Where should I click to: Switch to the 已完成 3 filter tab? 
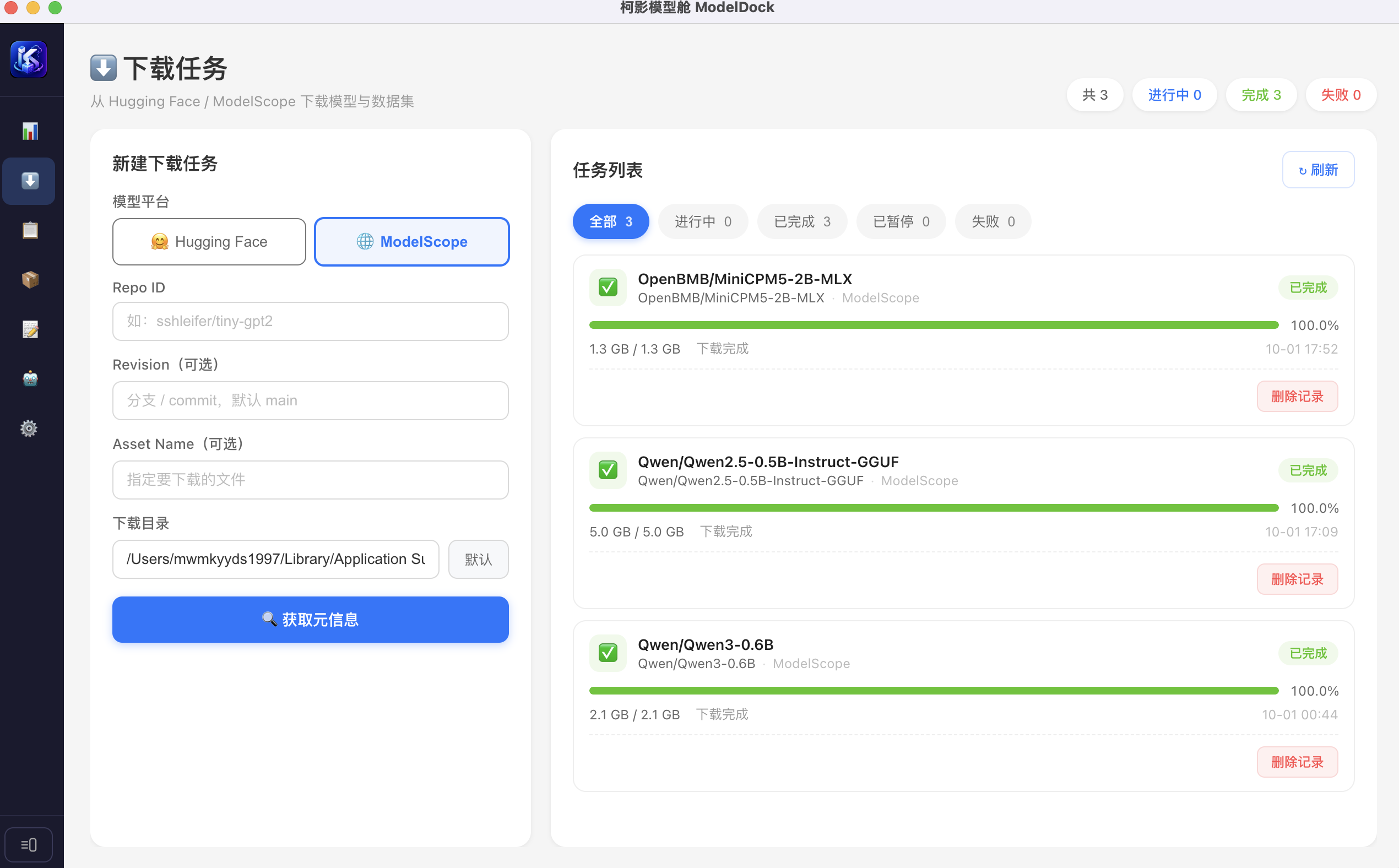802,221
